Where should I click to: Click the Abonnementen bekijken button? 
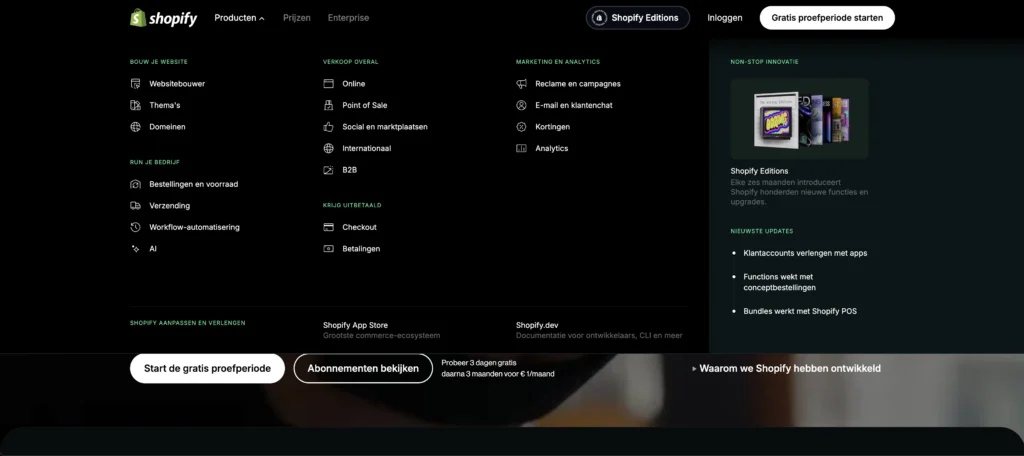pos(363,368)
